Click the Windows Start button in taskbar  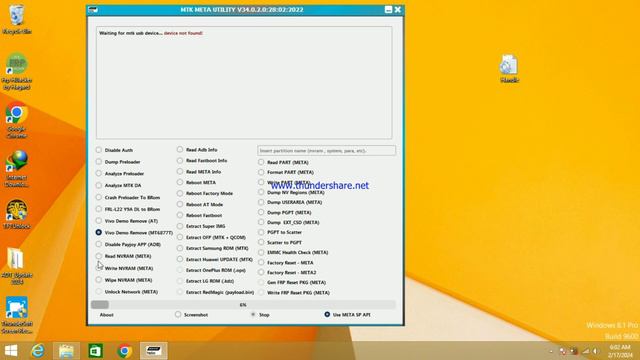coord(11,351)
